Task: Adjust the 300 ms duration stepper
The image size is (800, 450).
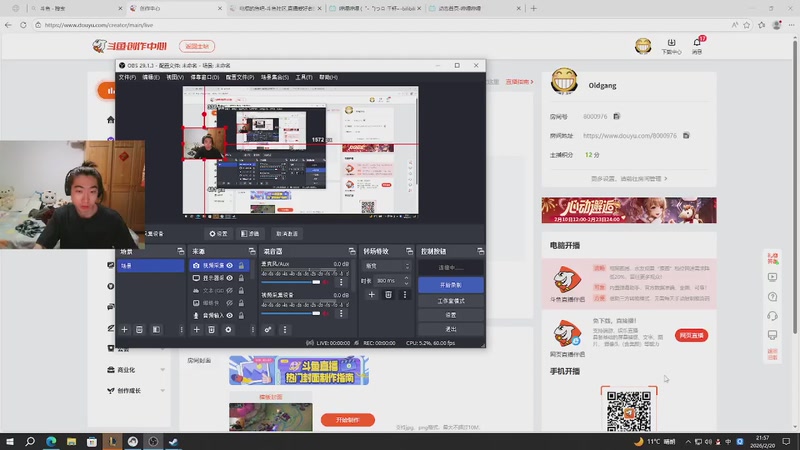Action: 406,281
